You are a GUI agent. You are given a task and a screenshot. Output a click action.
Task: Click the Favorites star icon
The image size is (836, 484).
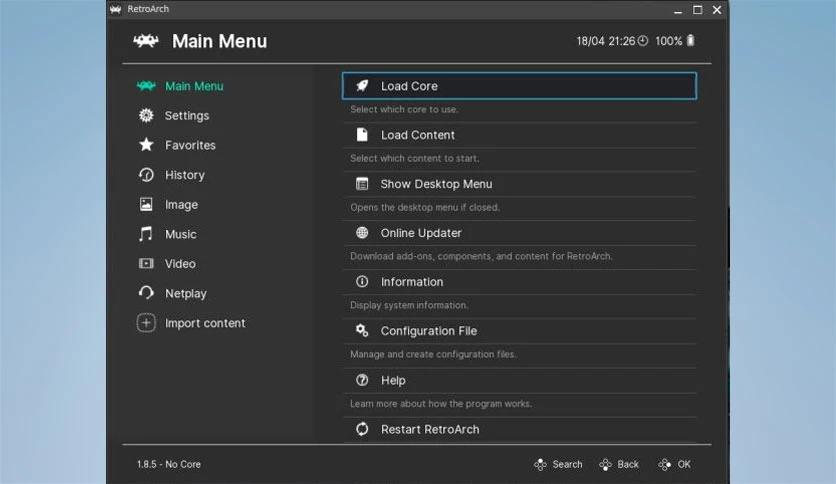[146, 145]
